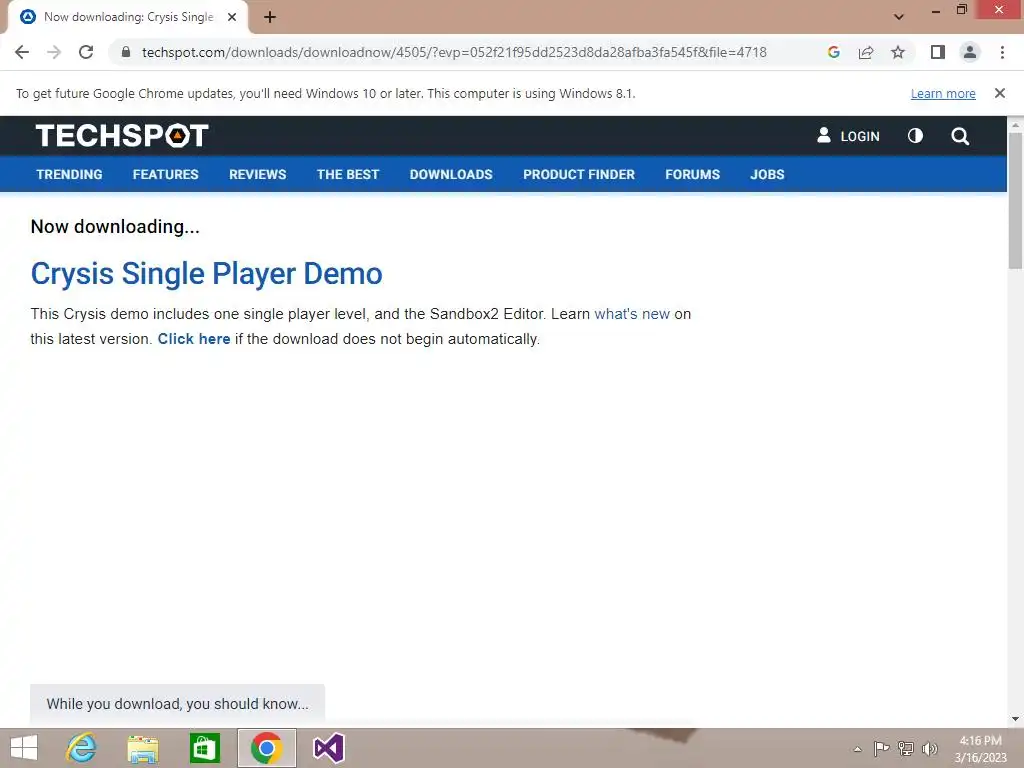1024x768 pixels.
Task: Click the address bar URL
Action: pos(454,52)
